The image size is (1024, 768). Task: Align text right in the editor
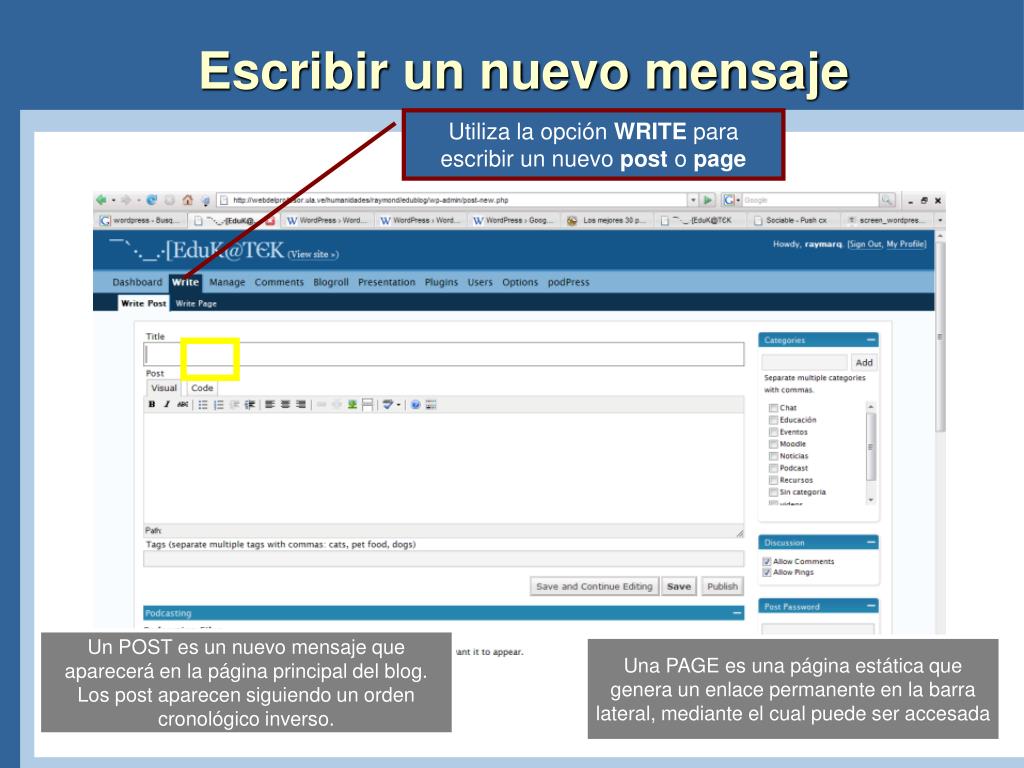coord(300,405)
